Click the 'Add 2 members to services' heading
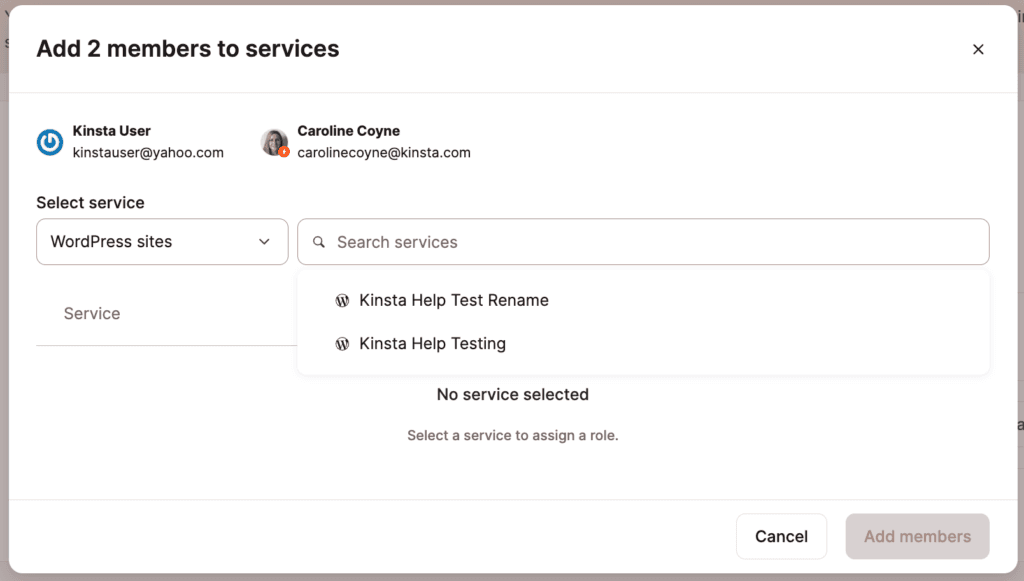 coord(187,49)
